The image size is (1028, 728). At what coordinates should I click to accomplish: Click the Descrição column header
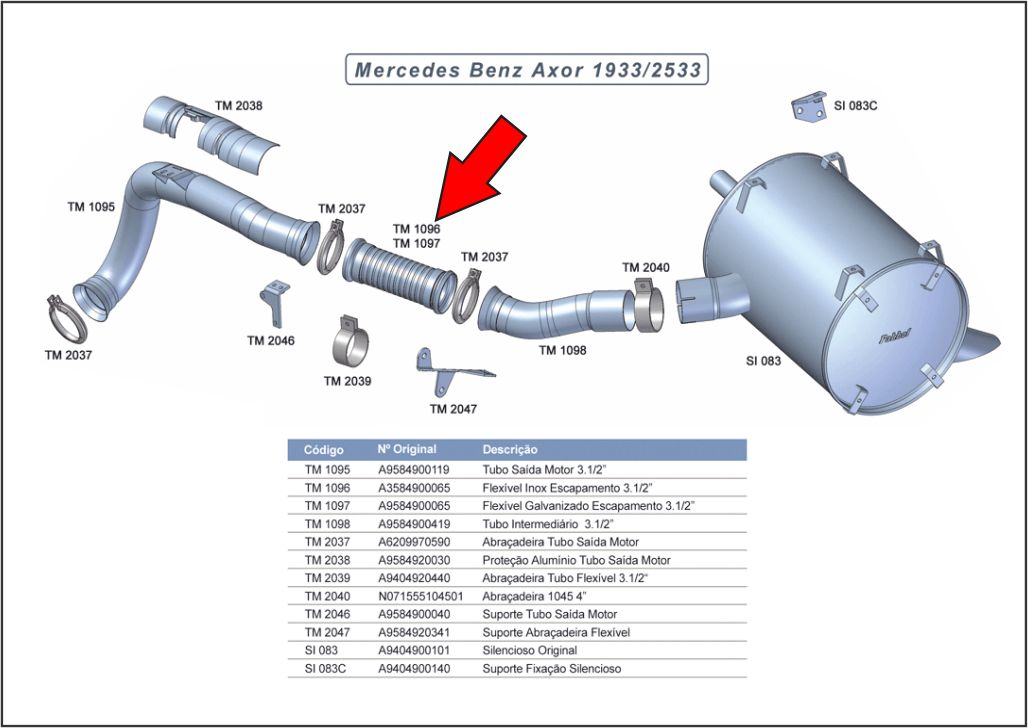510,449
